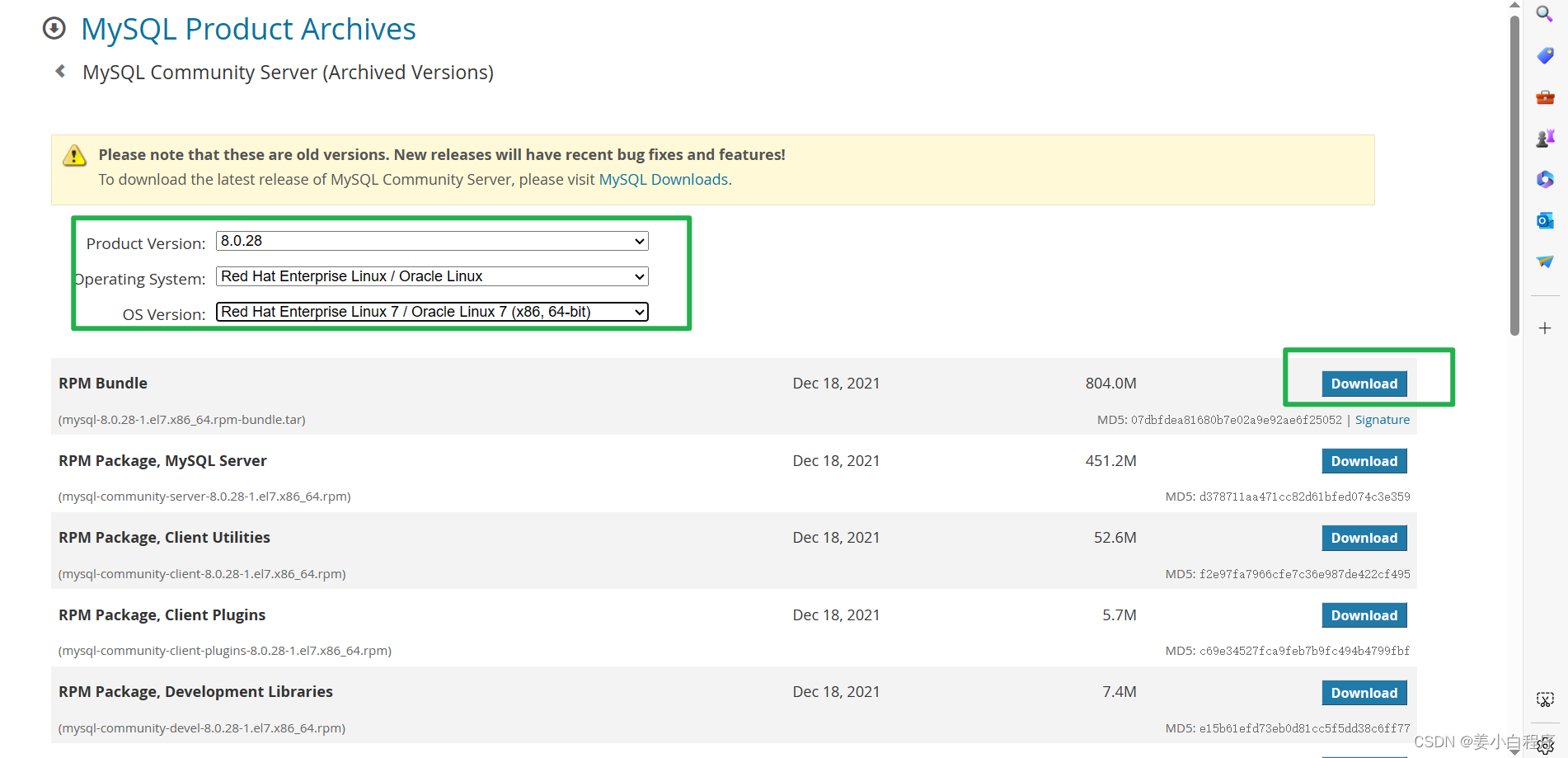Image resolution: width=1568 pixels, height=758 pixels.
Task: Click the 451.2M size of MySQL Server
Action: click(x=1110, y=461)
